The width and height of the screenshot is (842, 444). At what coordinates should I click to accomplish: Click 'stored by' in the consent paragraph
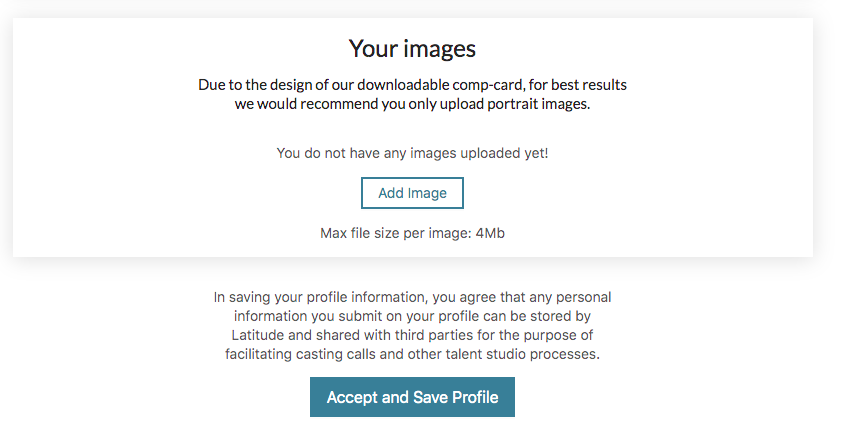562,316
